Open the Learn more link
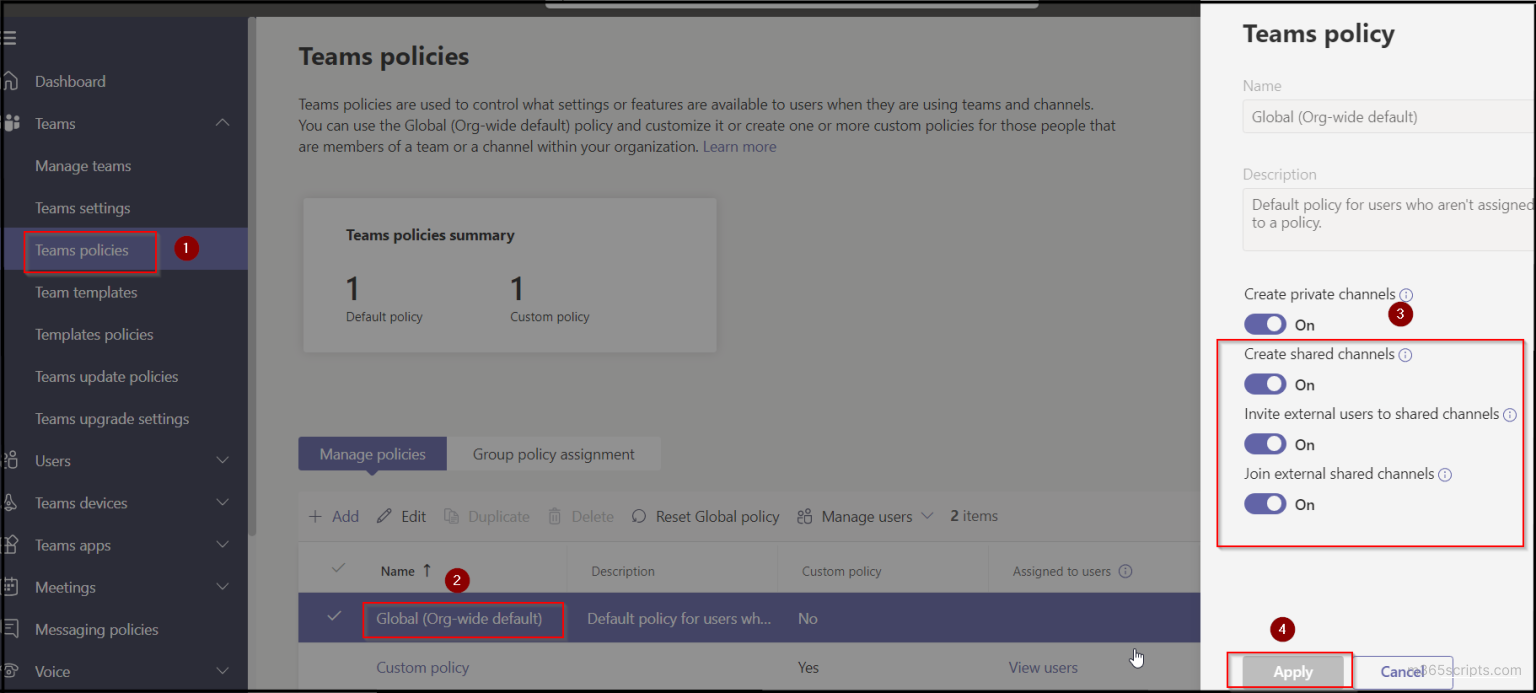The width and height of the screenshot is (1536, 693). 739,146
